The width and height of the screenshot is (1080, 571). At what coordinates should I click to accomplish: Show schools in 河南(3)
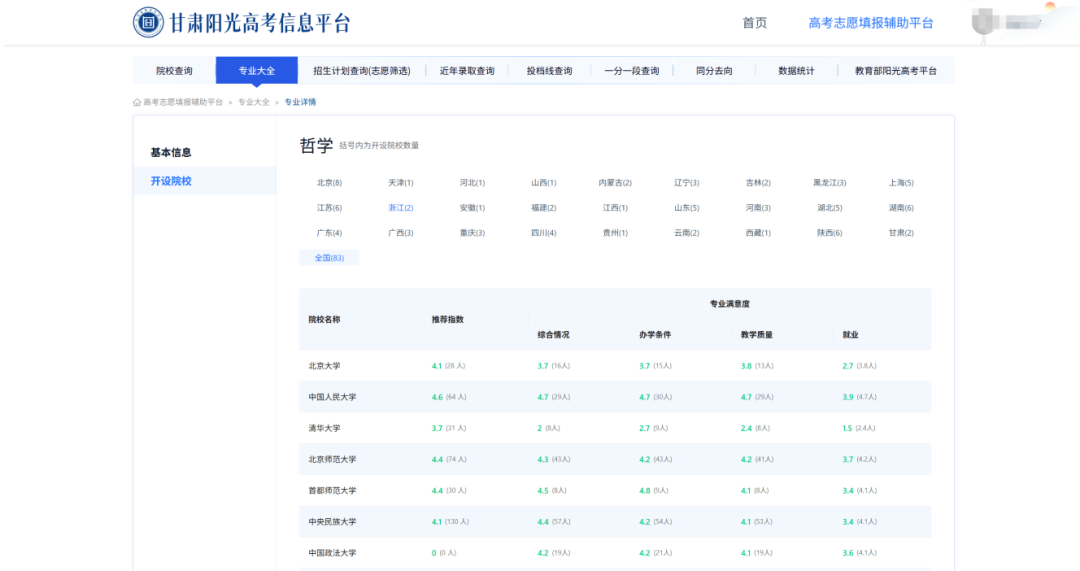(758, 207)
